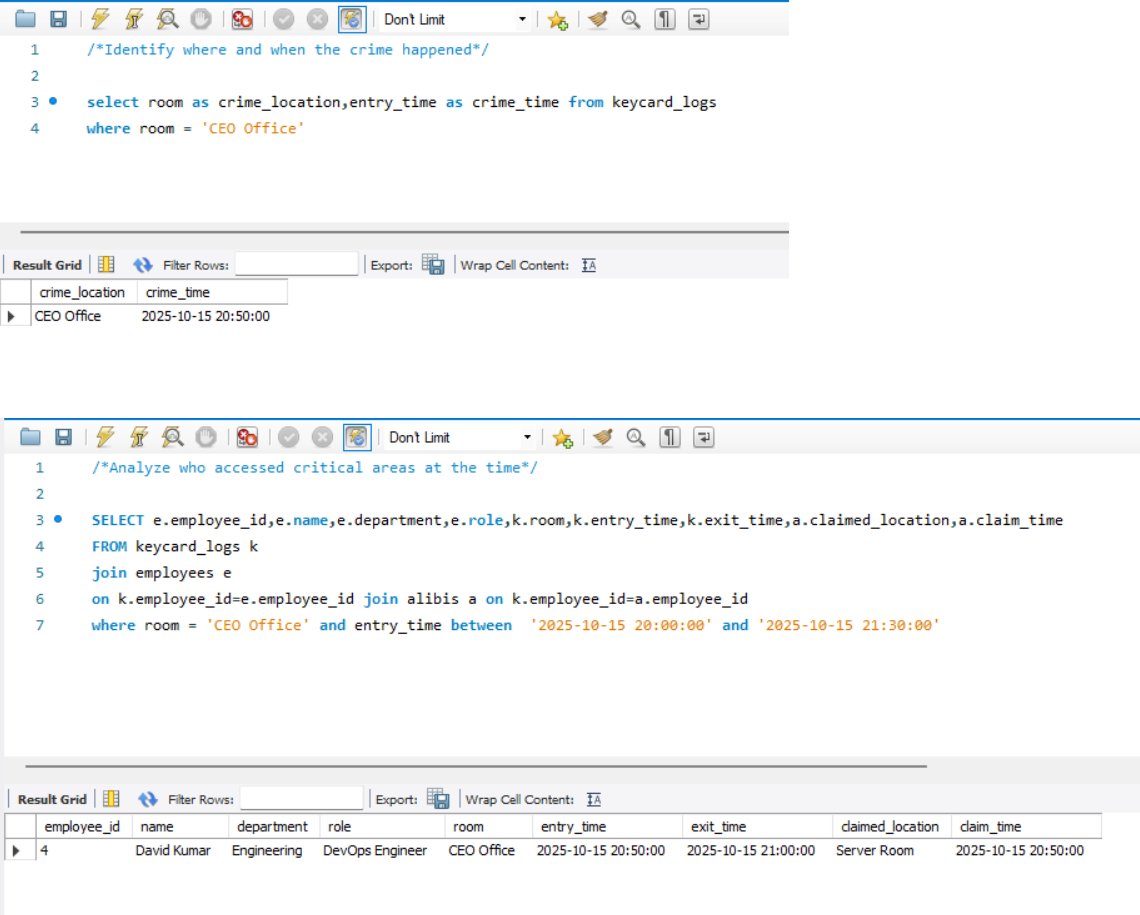Click line 3 breakpoint dot in upper editor
This screenshot has height=915, width=1140.
pyautogui.click(x=53, y=101)
